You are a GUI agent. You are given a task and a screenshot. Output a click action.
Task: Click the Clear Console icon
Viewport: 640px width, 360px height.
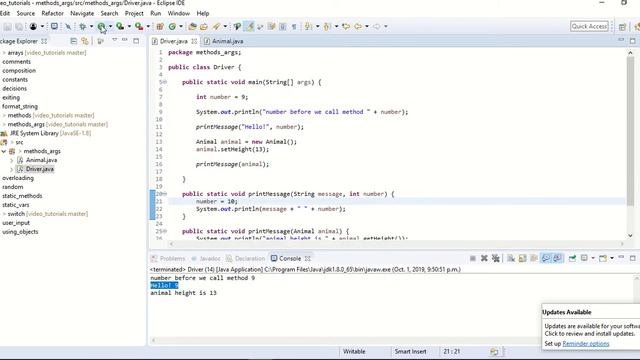click(x=511, y=258)
